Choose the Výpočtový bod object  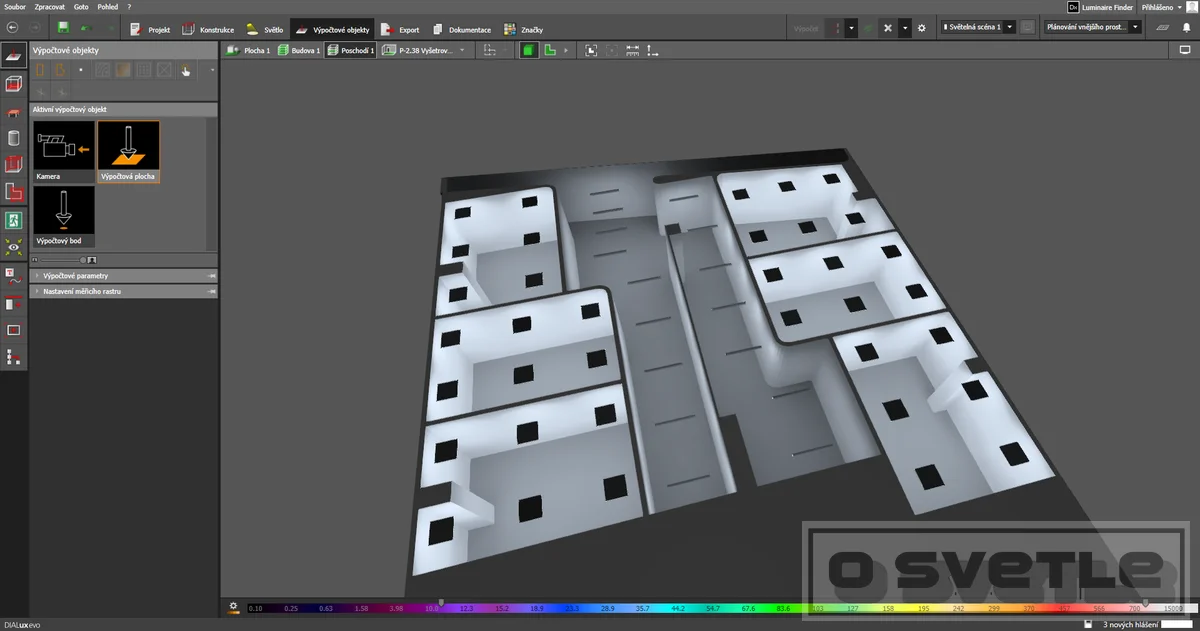pyautogui.click(x=64, y=217)
